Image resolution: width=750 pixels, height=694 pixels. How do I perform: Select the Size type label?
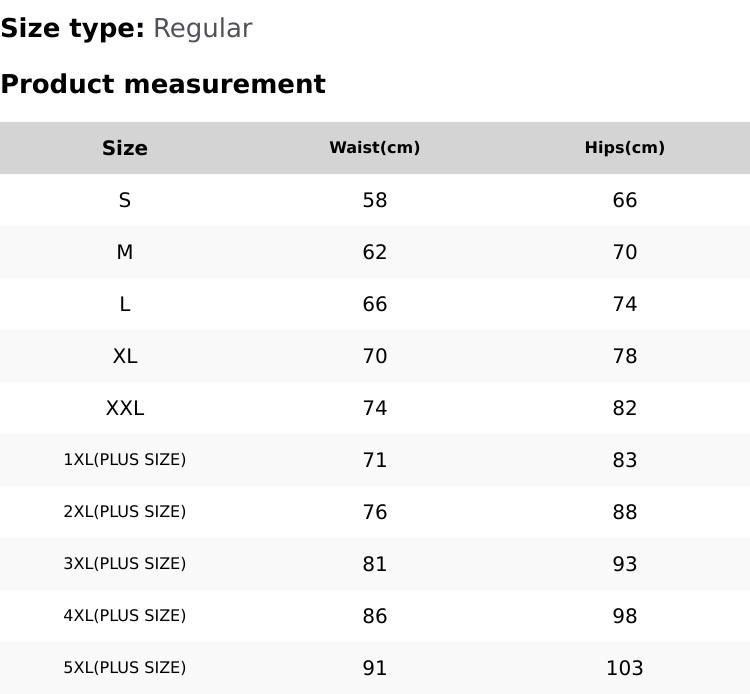[x=72, y=28]
